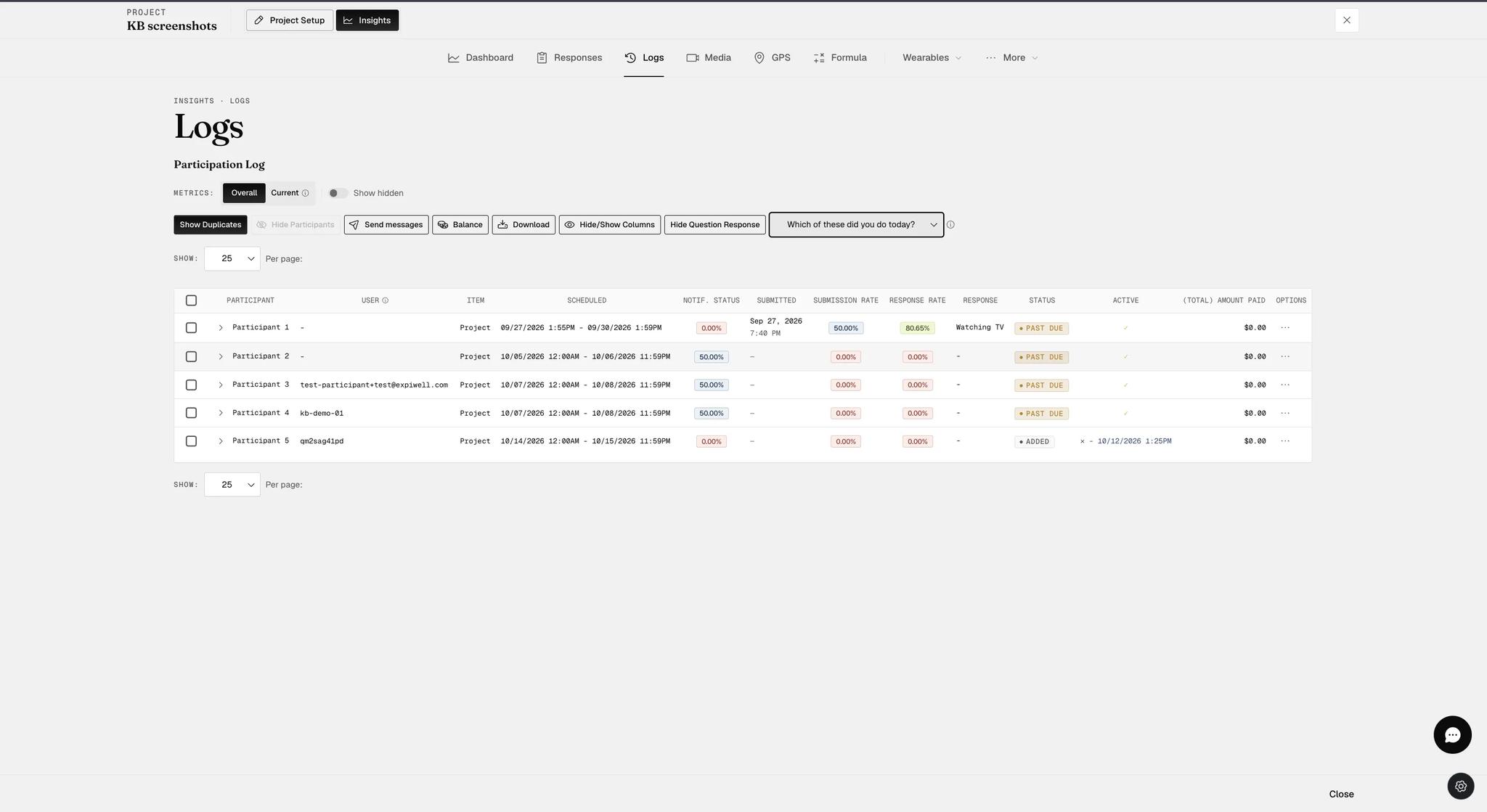Select the Participant 2 checkbox
The image size is (1487, 812).
tap(191, 356)
